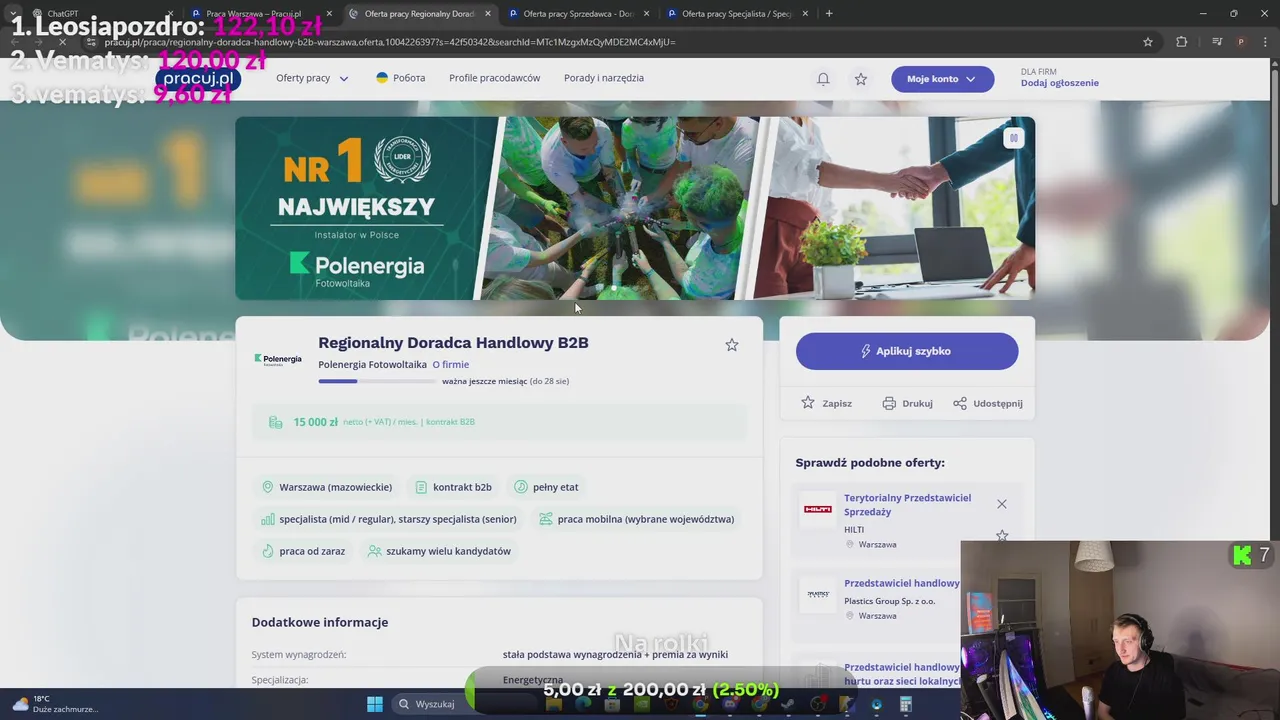Open the notifications bell in pracuj.pl header
Screen dimensions: 1280x720
point(823,79)
